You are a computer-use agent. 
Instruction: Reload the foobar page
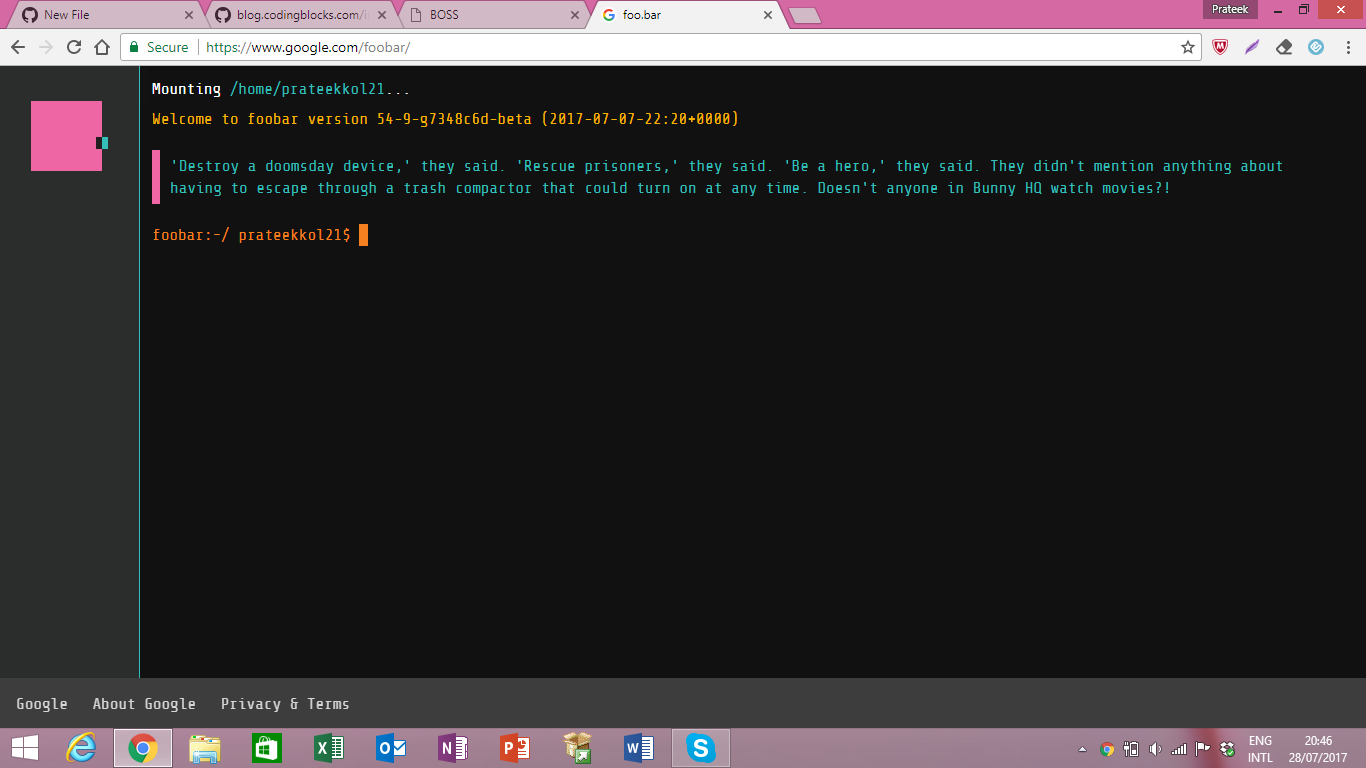[74, 47]
